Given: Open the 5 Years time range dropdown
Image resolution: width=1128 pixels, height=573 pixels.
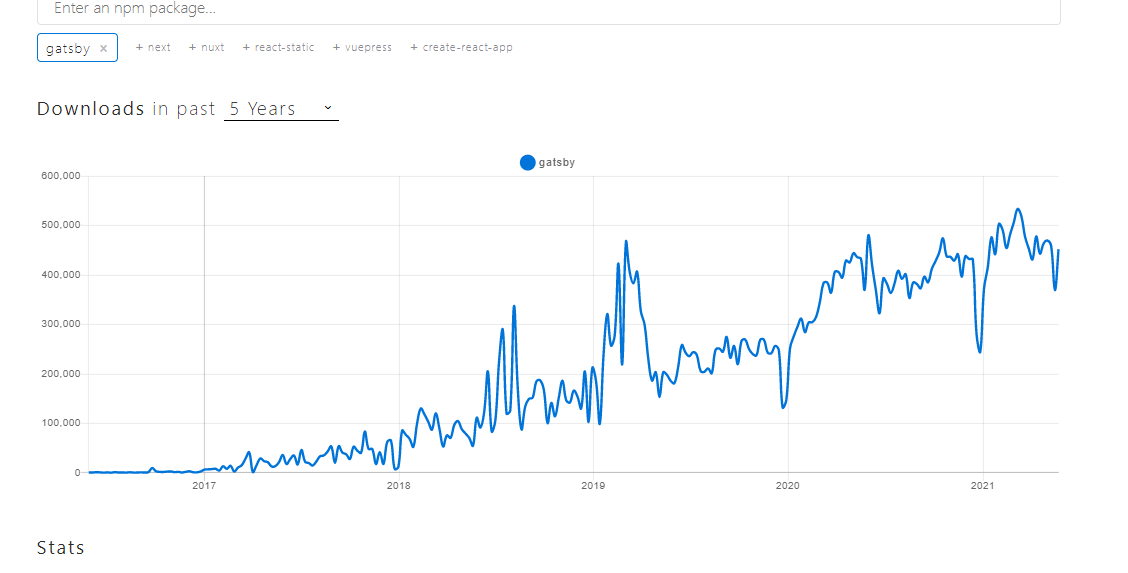Looking at the screenshot, I should [x=281, y=109].
